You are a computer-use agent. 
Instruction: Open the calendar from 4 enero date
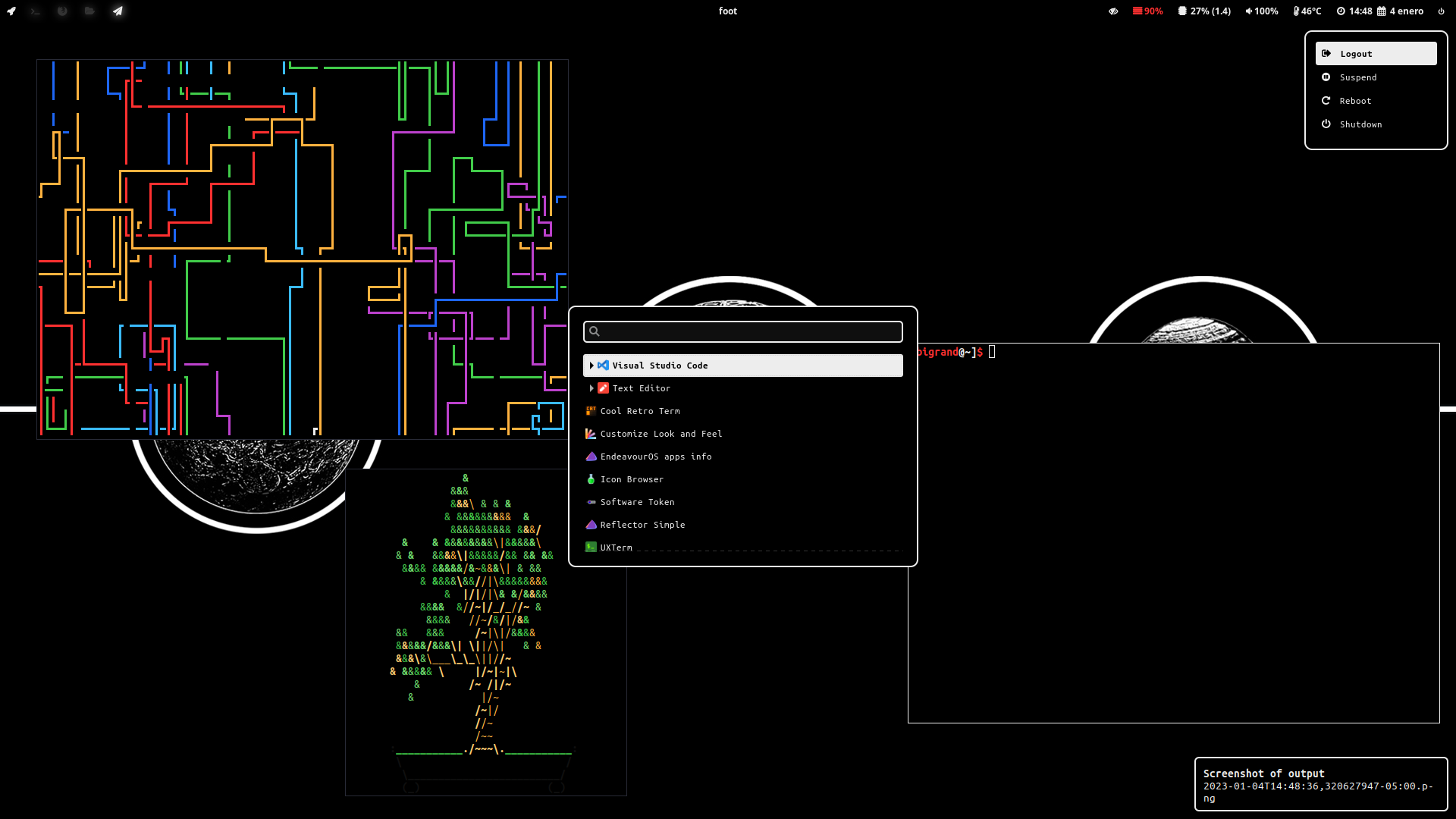(x=1400, y=11)
